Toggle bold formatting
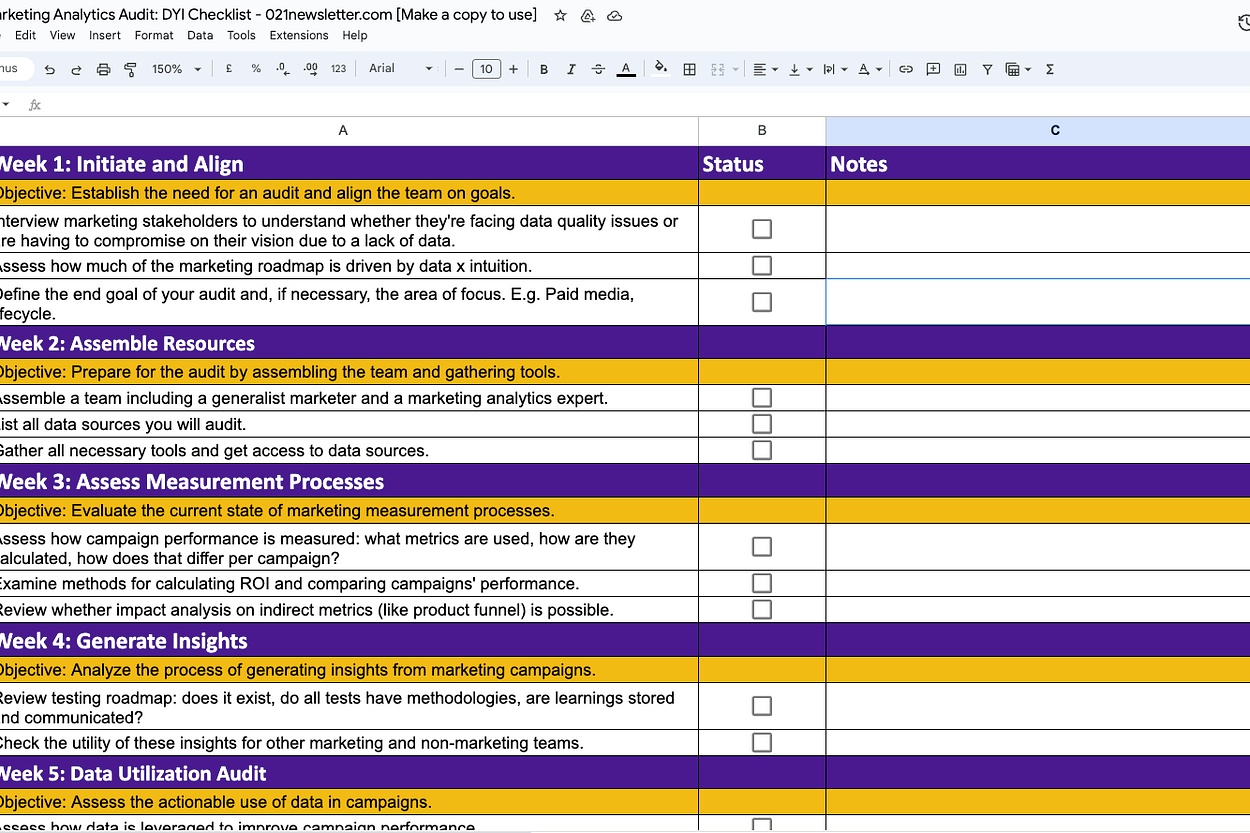1250x833 pixels. click(544, 69)
